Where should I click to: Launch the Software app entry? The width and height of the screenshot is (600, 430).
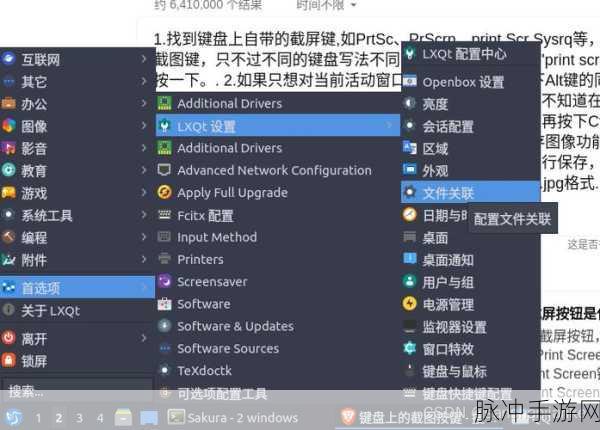point(278,304)
